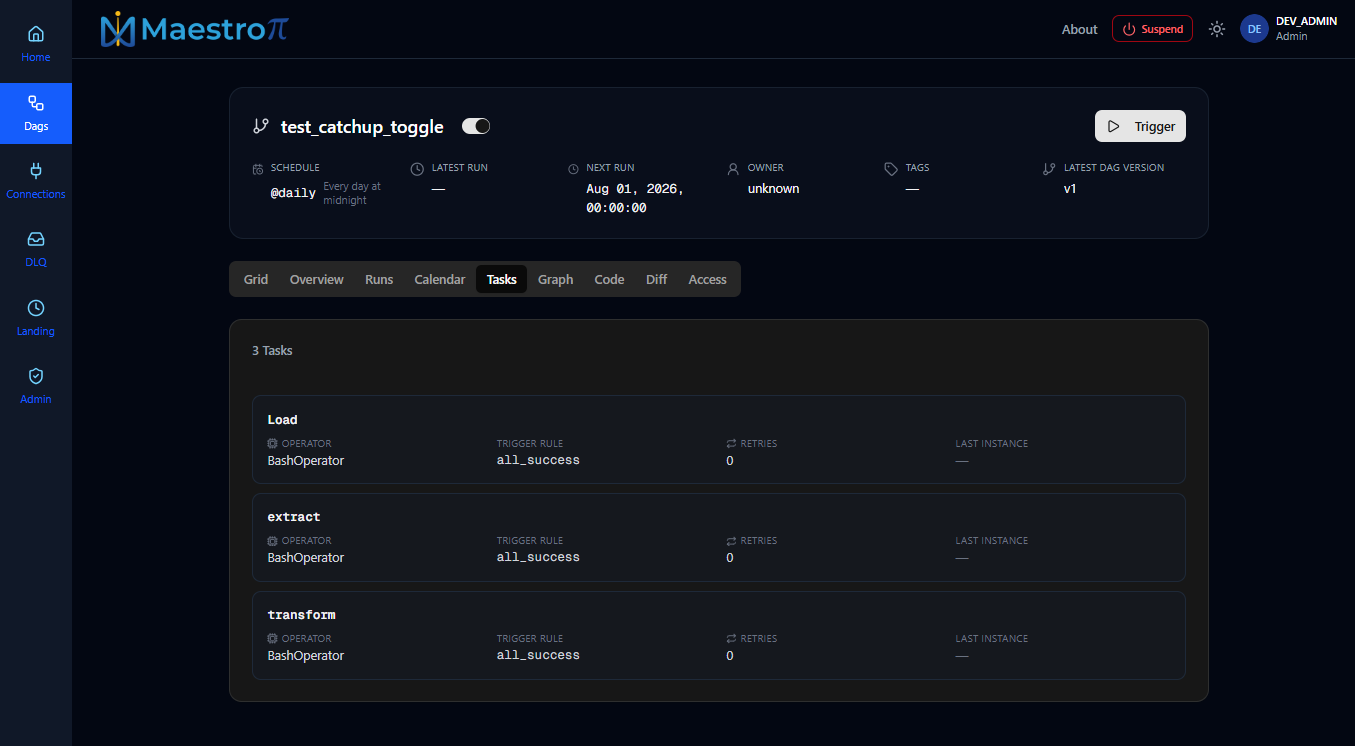Click the "Aug 01, 2026" next run date

point(635,188)
